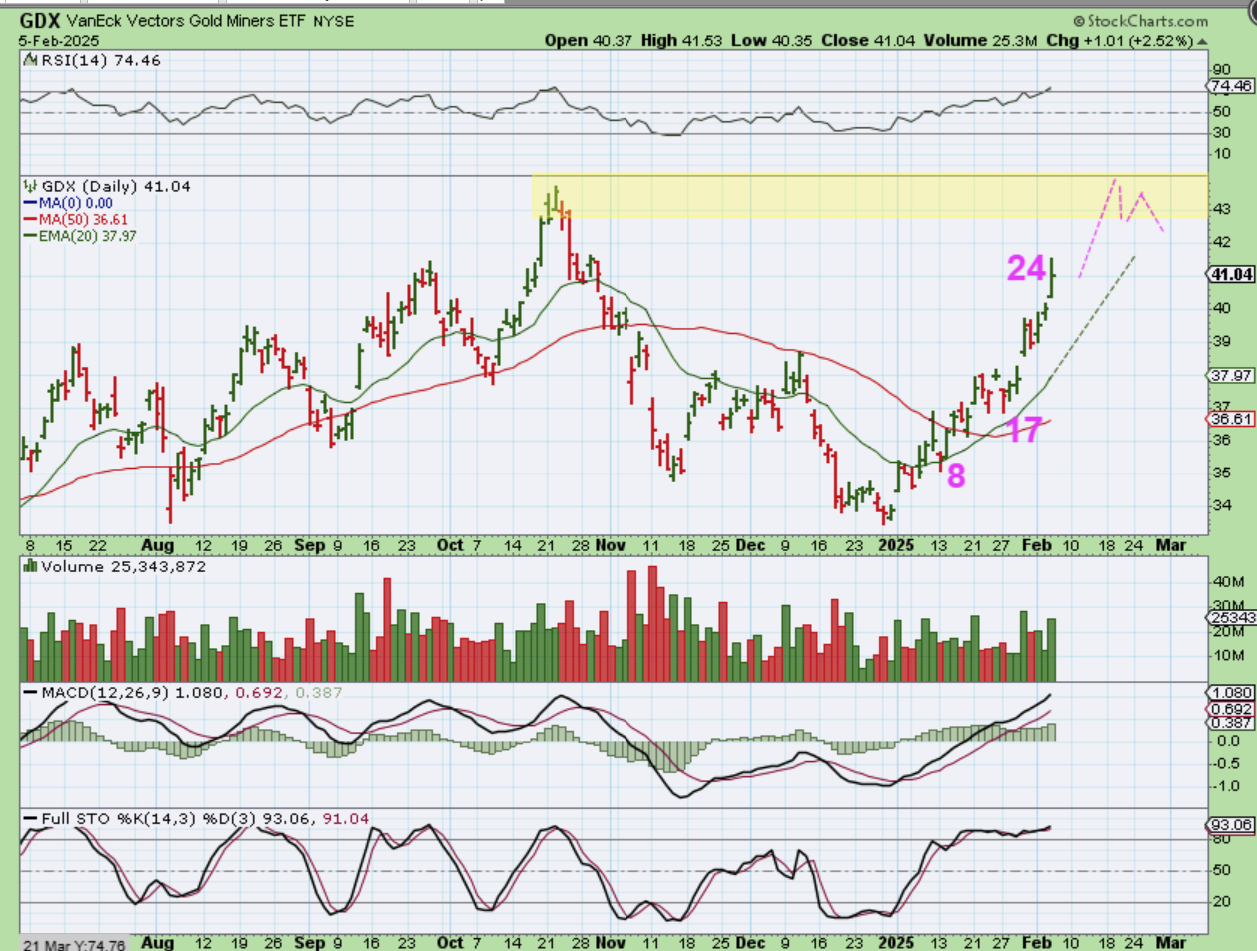1257x951 pixels.
Task: Click the 90 level on the RSI axis
Action: coord(1223,70)
